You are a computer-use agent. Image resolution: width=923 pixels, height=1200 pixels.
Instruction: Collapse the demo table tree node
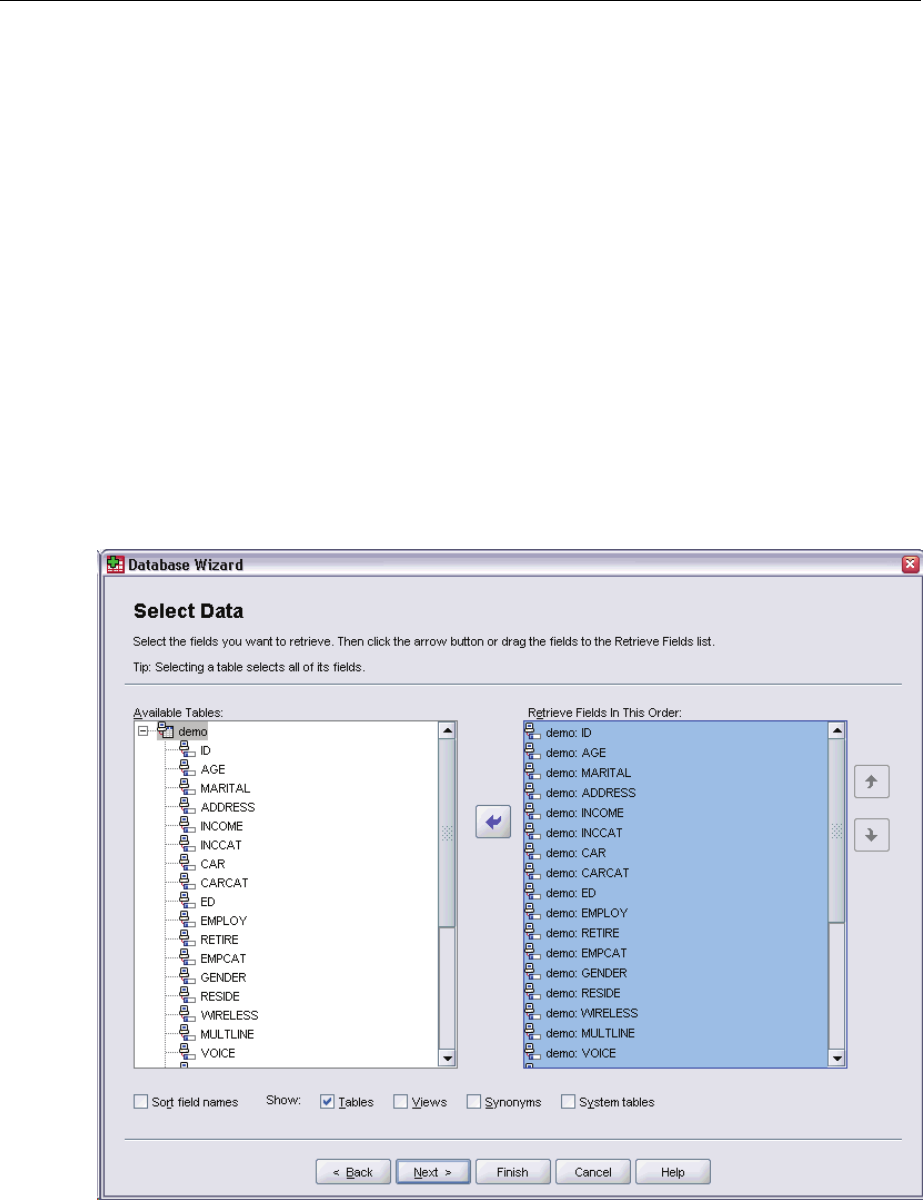(143, 731)
